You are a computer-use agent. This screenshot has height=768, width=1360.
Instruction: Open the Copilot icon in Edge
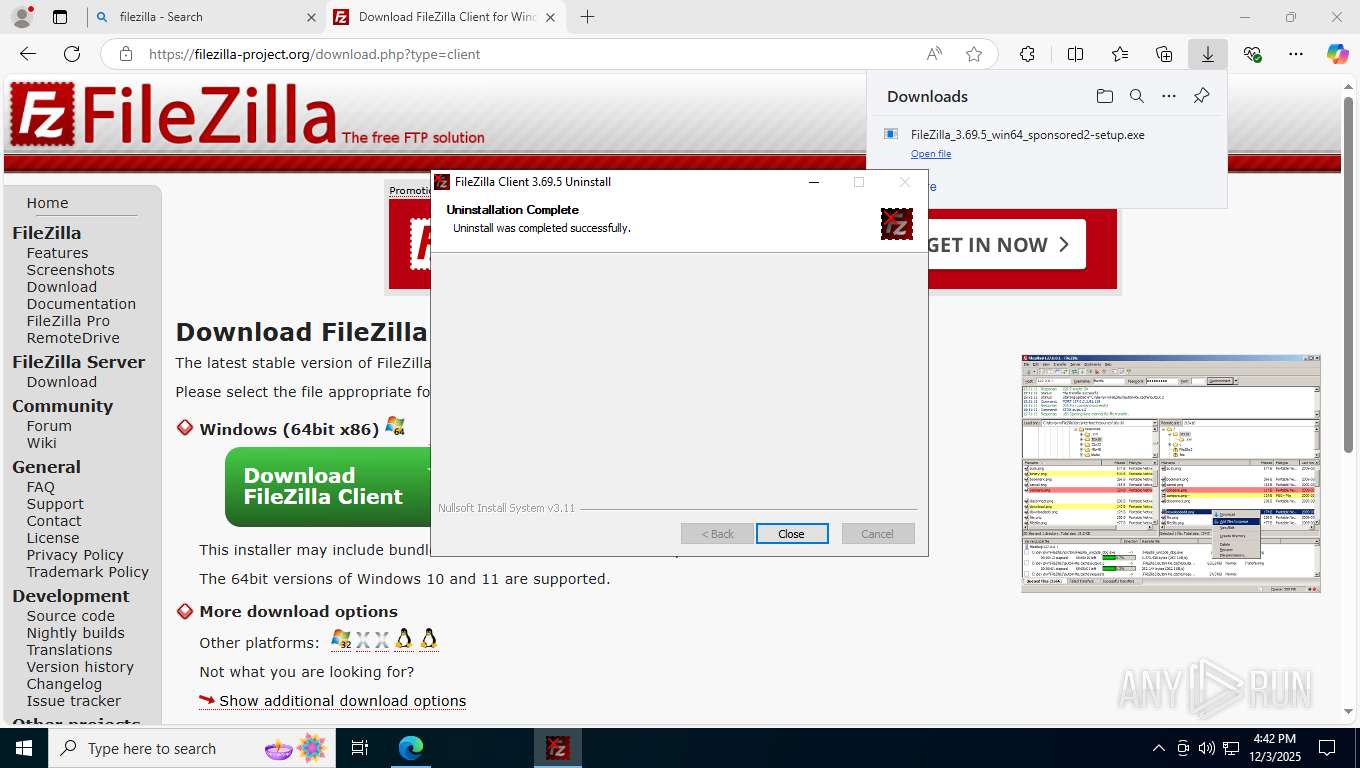click(1337, 54)
